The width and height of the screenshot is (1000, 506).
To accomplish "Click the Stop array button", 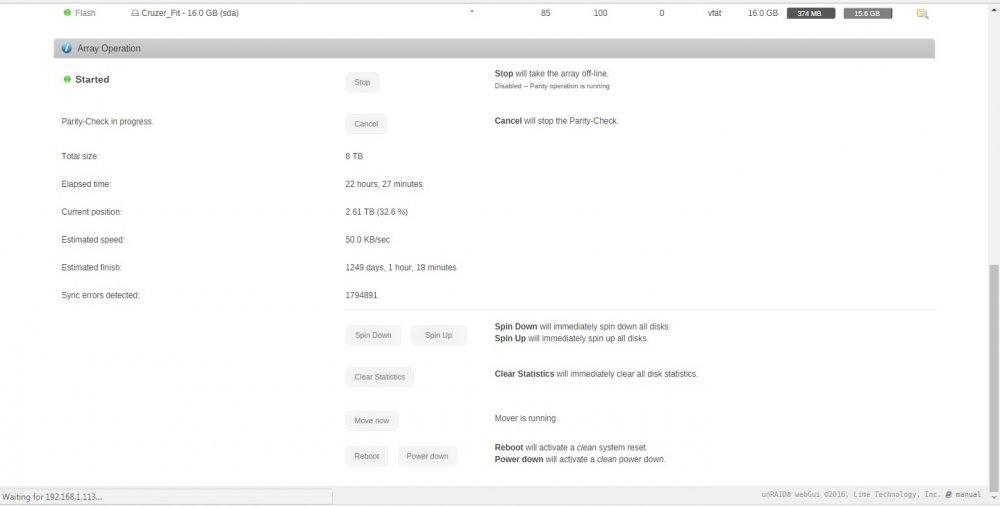I will click(x=362, y=82).
